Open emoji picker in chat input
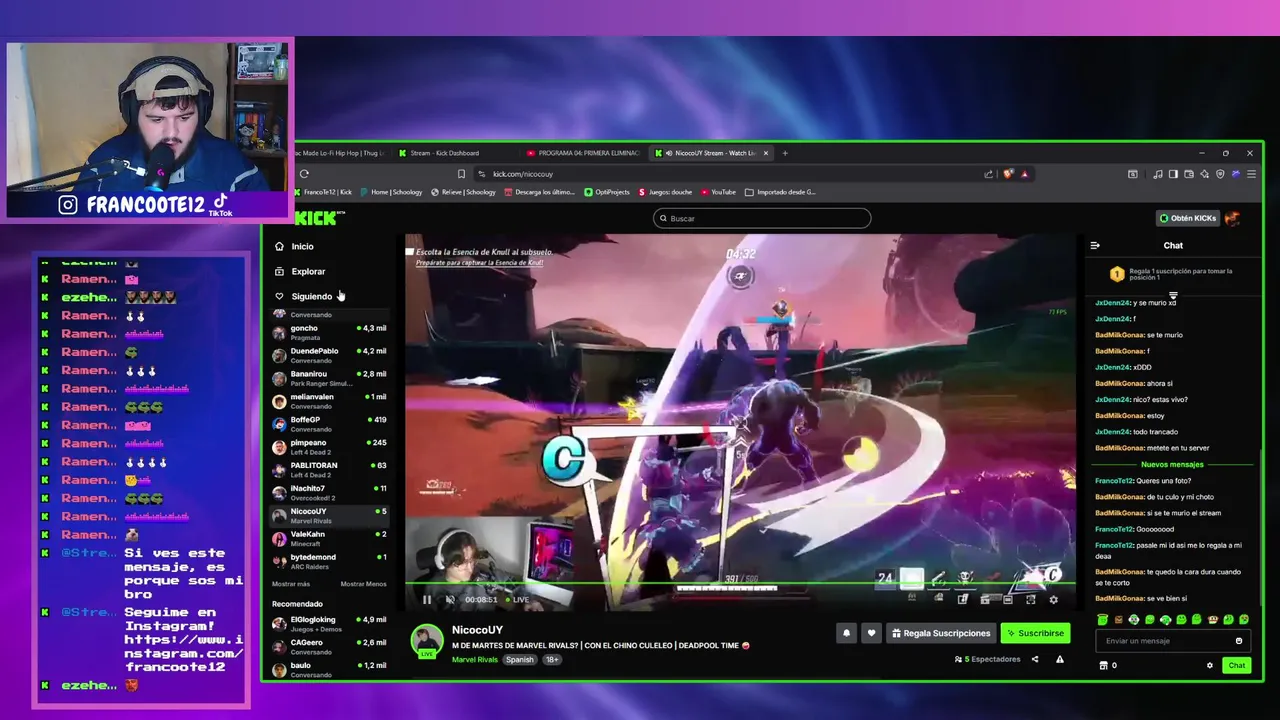This screenshot has height=720, width=1280. (1239, 641)
